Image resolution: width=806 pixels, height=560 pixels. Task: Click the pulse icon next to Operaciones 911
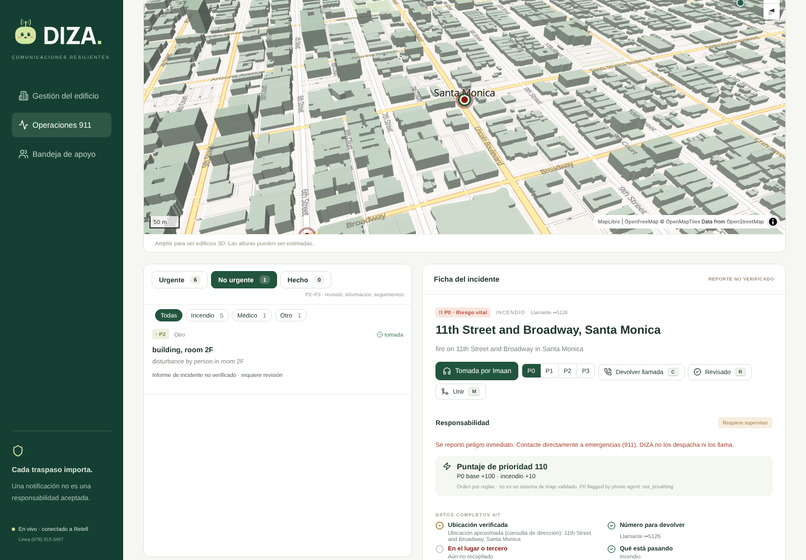pos(23,125)
